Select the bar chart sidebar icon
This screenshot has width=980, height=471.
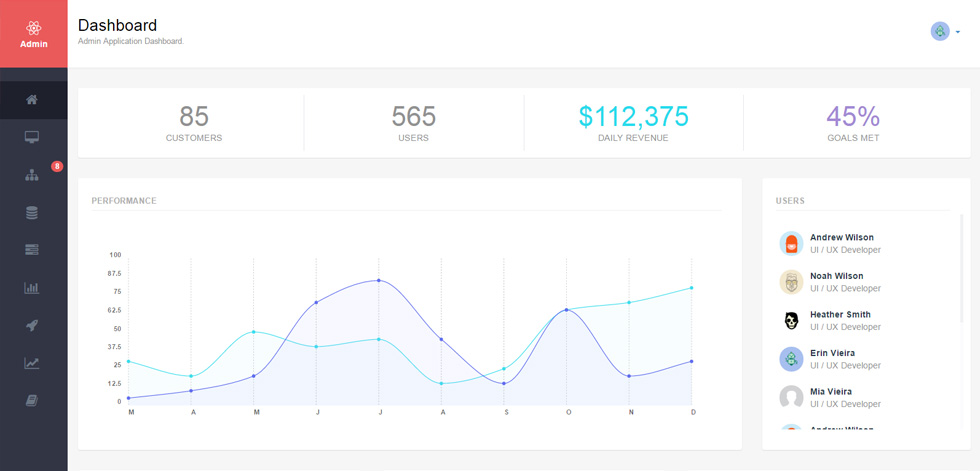(32, 288)
